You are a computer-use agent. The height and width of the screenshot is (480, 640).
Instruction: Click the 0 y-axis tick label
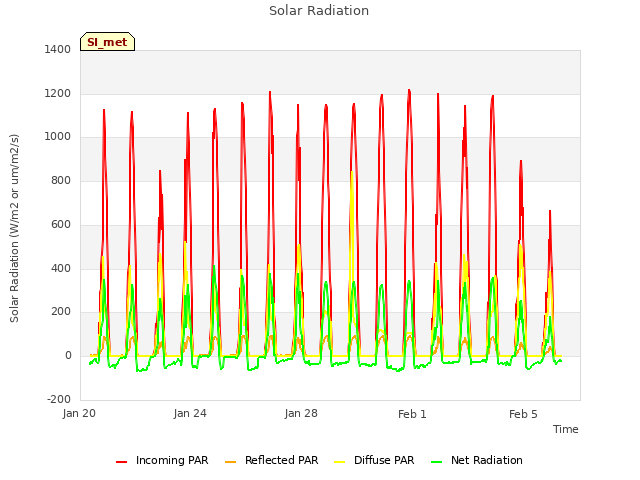point(68,356)
